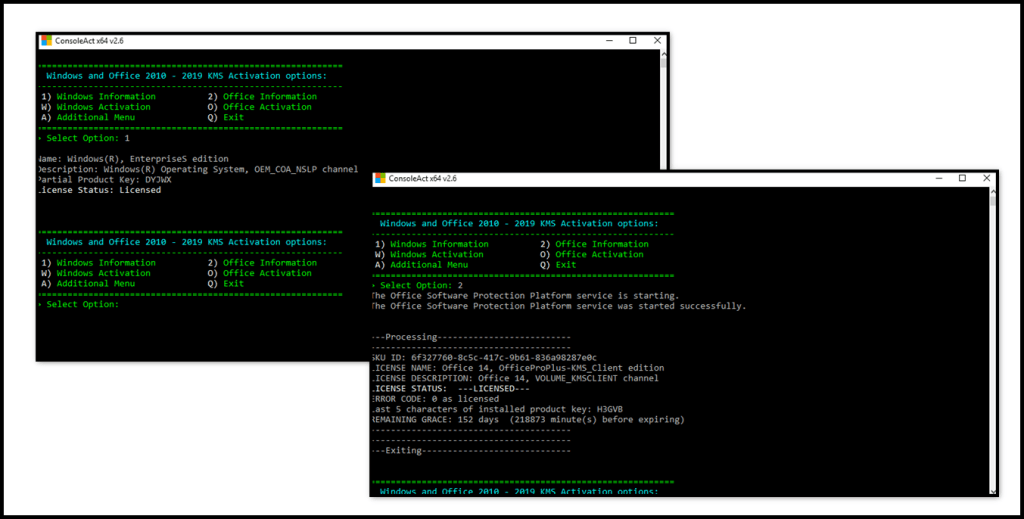Click the 'service was started successfully' line
Viewport: 1024px width, 519px height.
[559, 306]
